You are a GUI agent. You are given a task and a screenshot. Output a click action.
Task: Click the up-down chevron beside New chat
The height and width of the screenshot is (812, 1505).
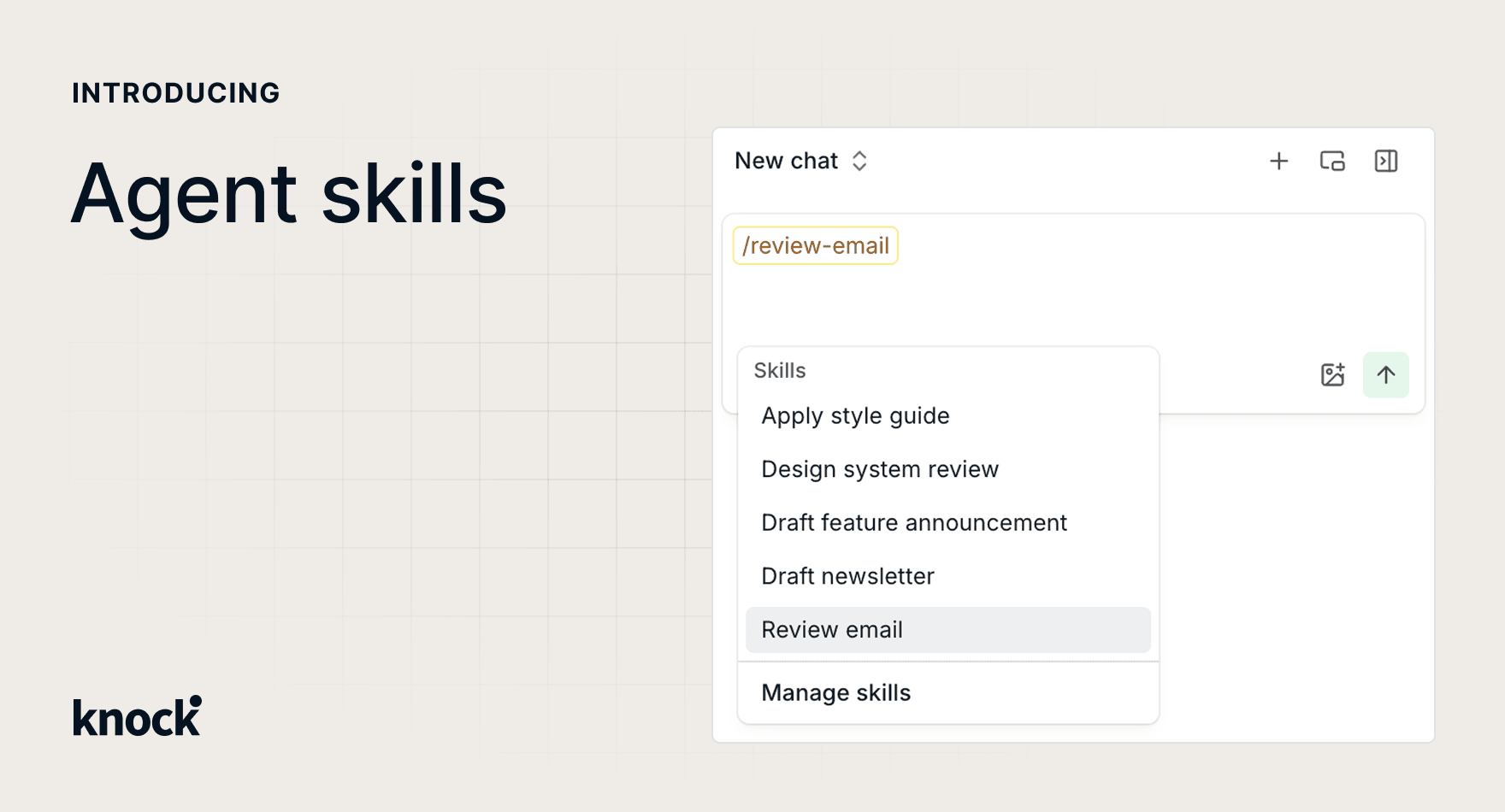tap(859, 161)
